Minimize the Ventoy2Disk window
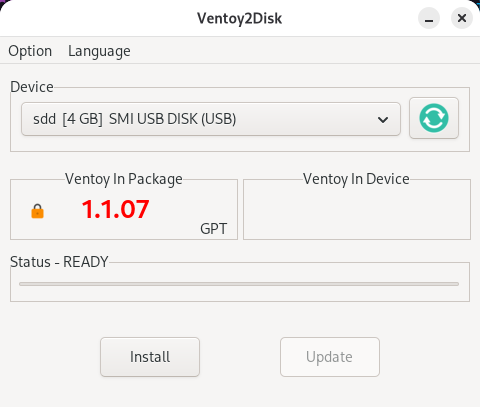The height and width of the screenshot is (407, 480). click(x=429, y=18)
